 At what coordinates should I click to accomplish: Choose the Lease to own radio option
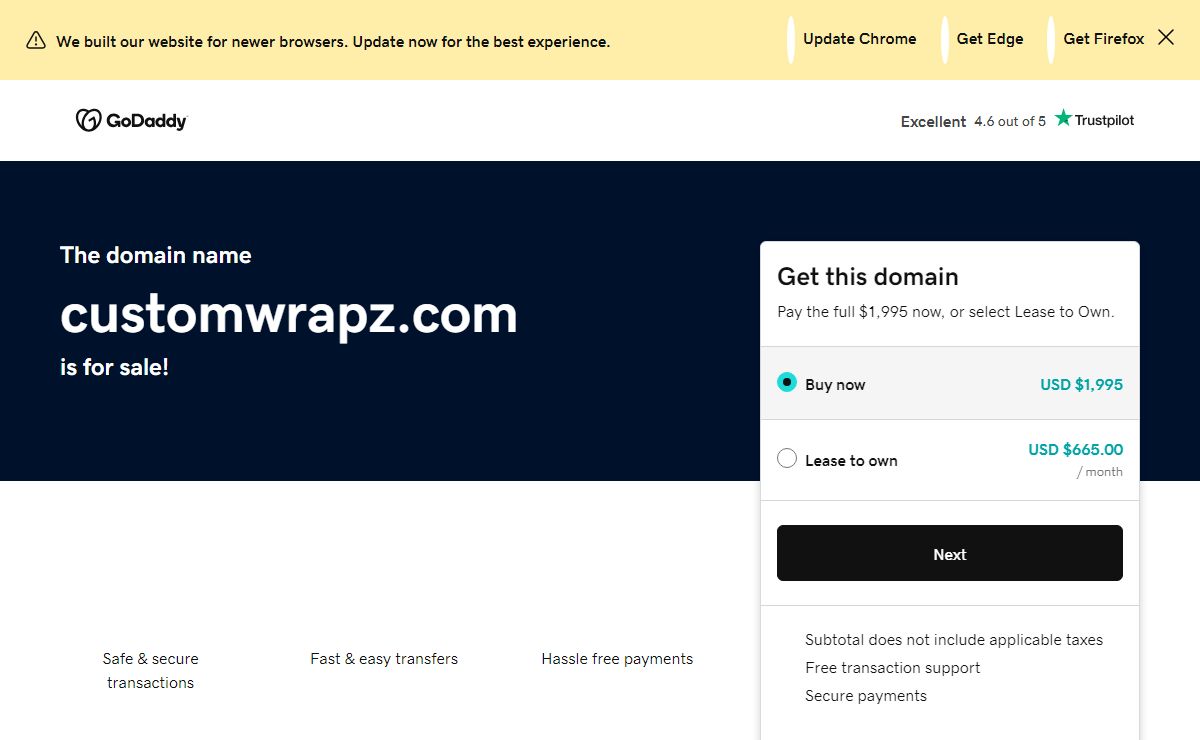point(787,459)
